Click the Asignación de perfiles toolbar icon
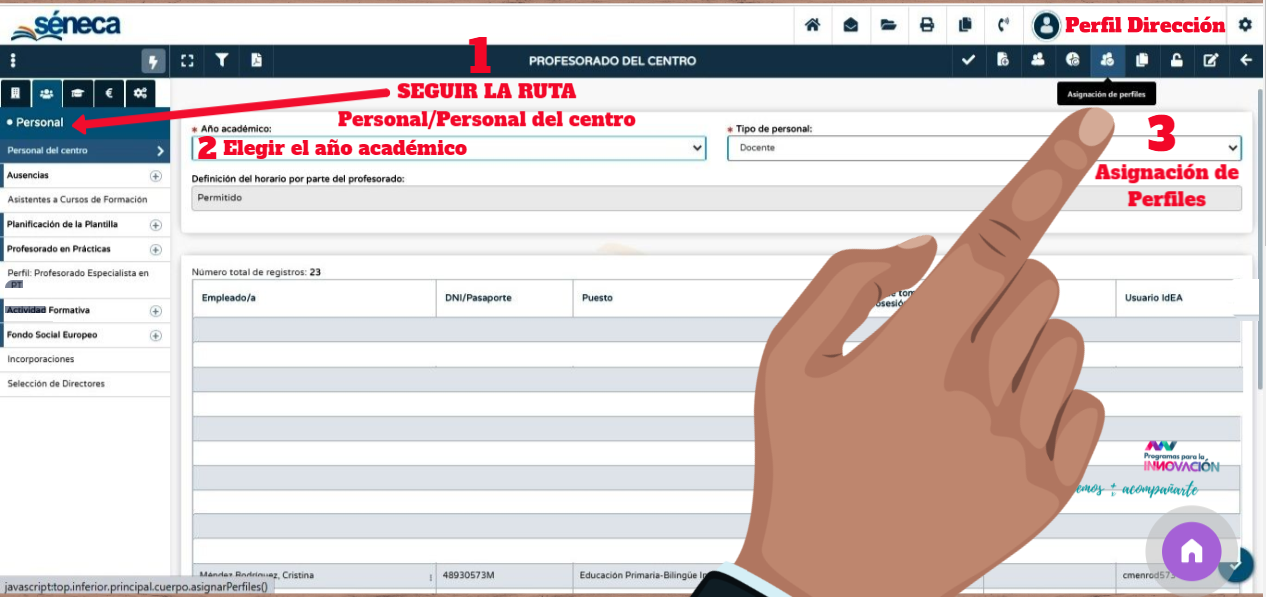This screenshot has height=597, width=1266. coord(1106,60)
